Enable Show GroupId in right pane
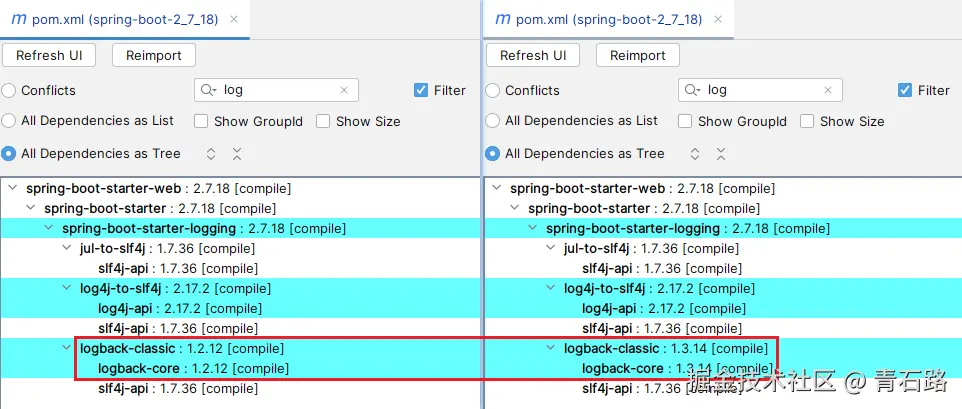 (x=685, y=121)
